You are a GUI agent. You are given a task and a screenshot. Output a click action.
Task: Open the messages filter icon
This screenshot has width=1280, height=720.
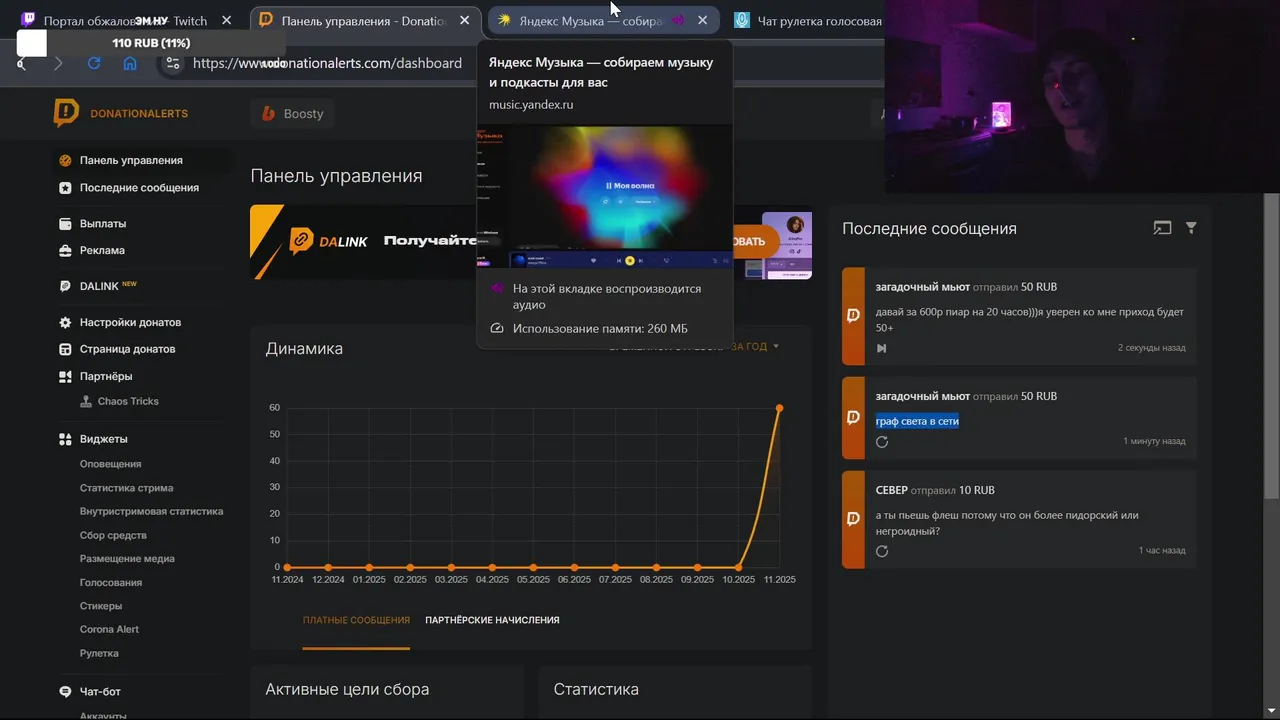(1191, 228)
